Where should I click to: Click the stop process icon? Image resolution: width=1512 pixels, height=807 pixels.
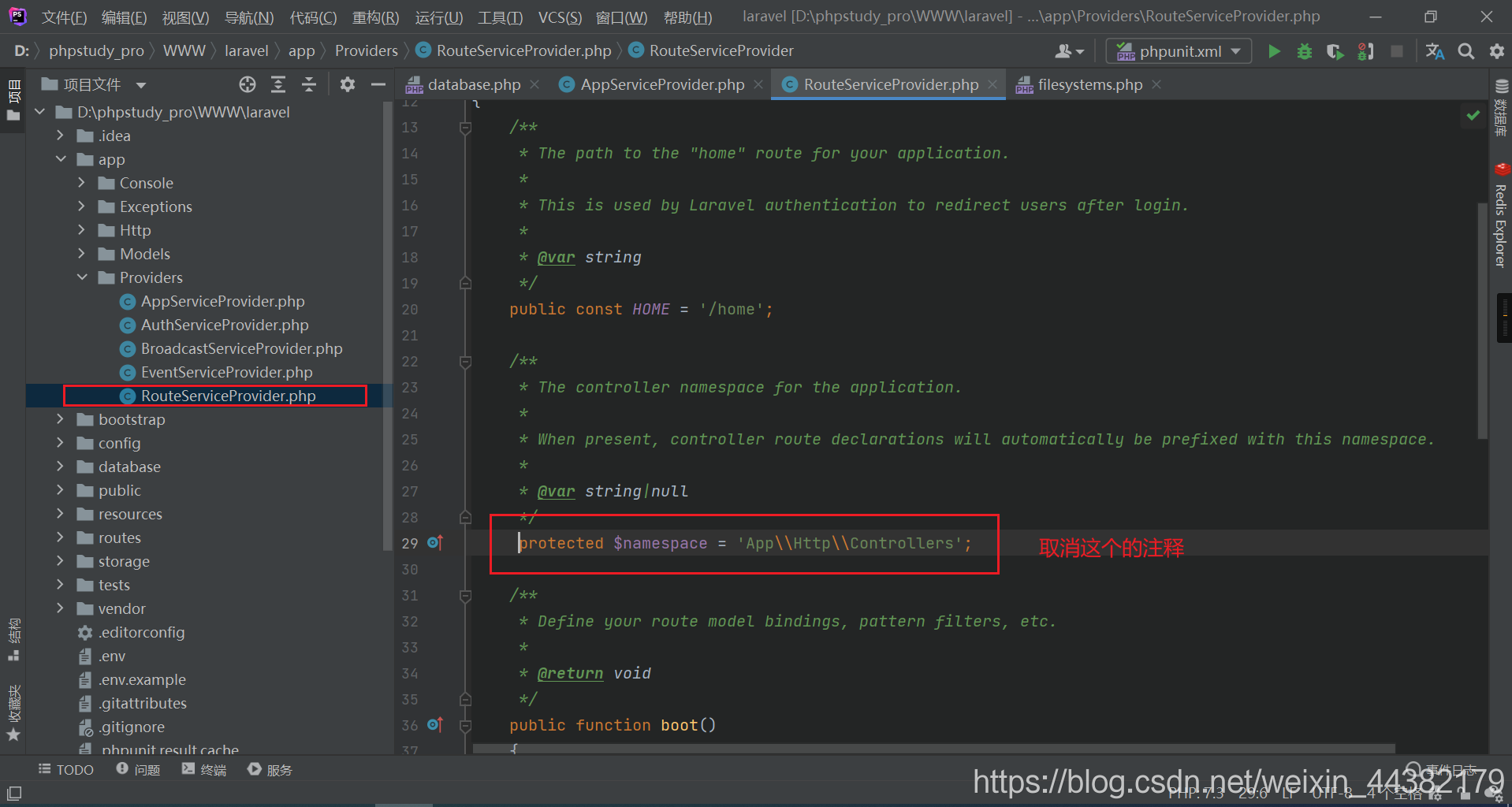click(x=1396, y=51)
